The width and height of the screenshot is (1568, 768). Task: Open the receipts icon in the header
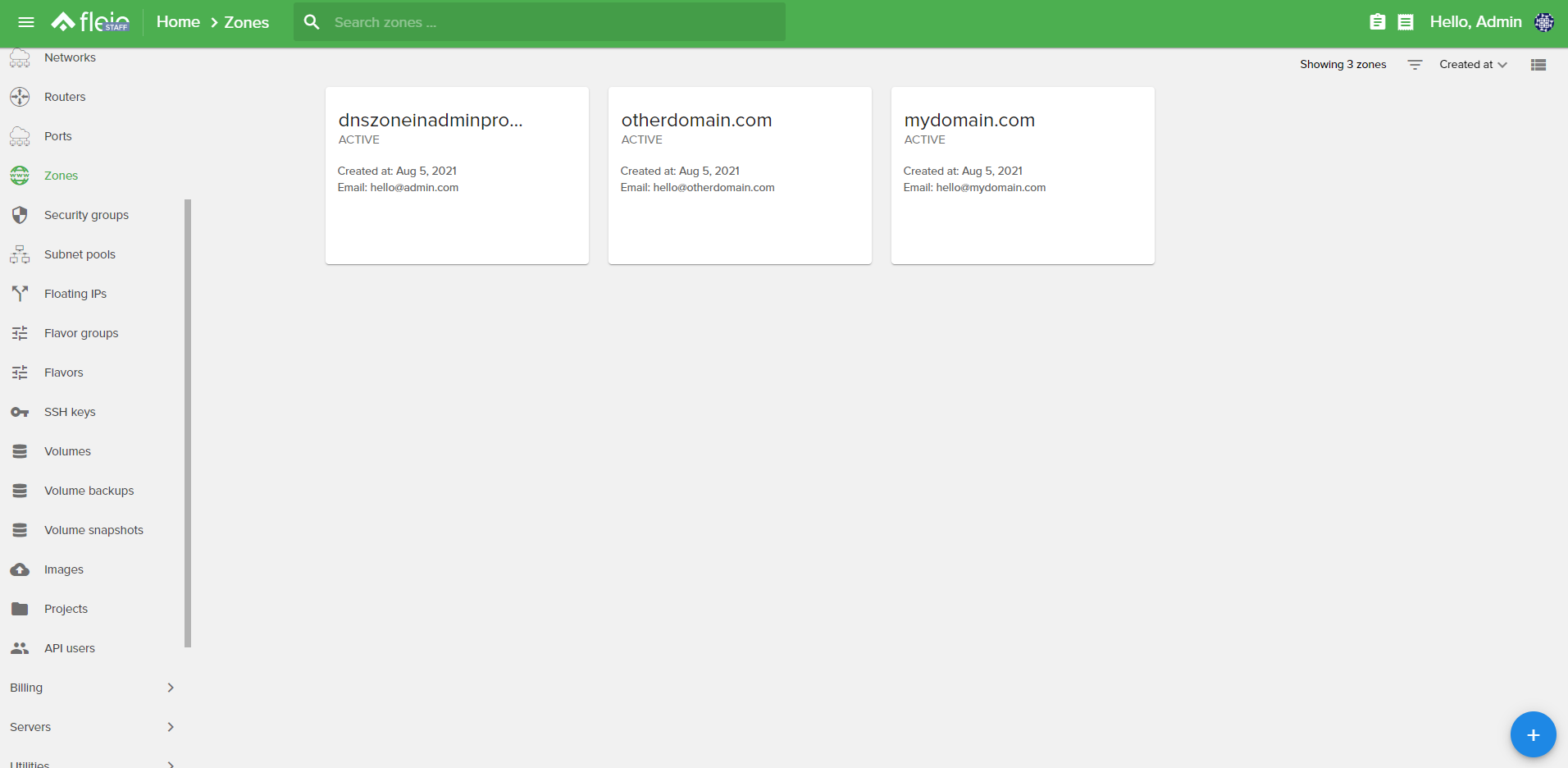point(1406,22)
